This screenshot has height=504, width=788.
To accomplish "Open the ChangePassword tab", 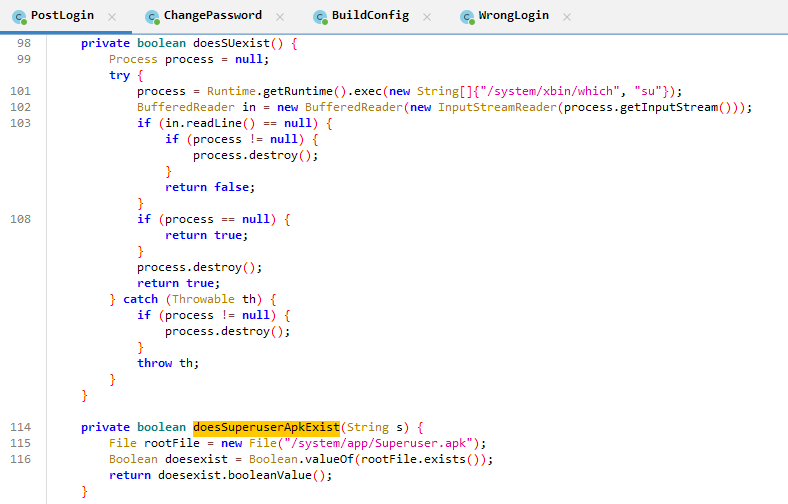I will [x=213, y=16].
